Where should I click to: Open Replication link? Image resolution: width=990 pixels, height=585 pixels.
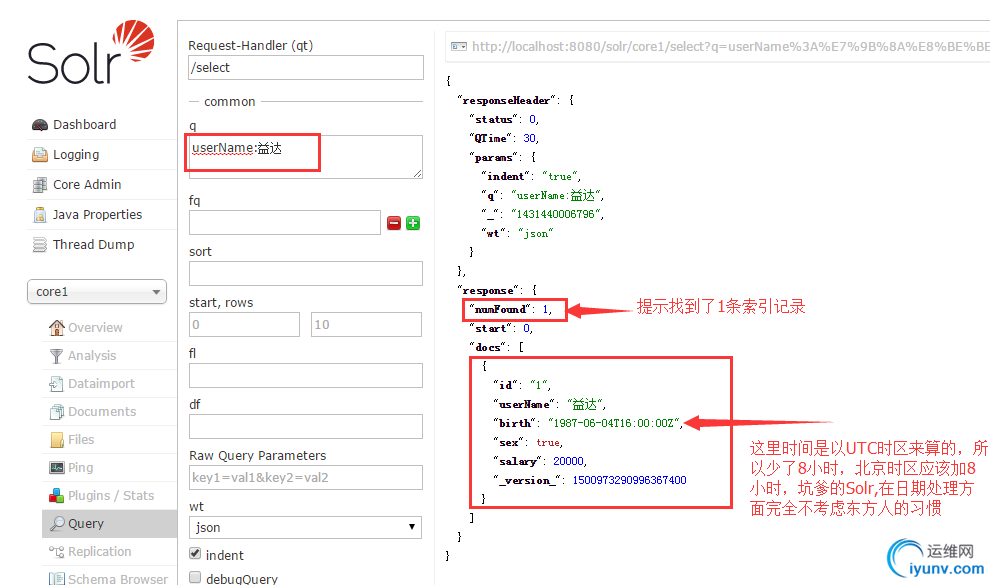pyautogui.click(x=100, y=552)
